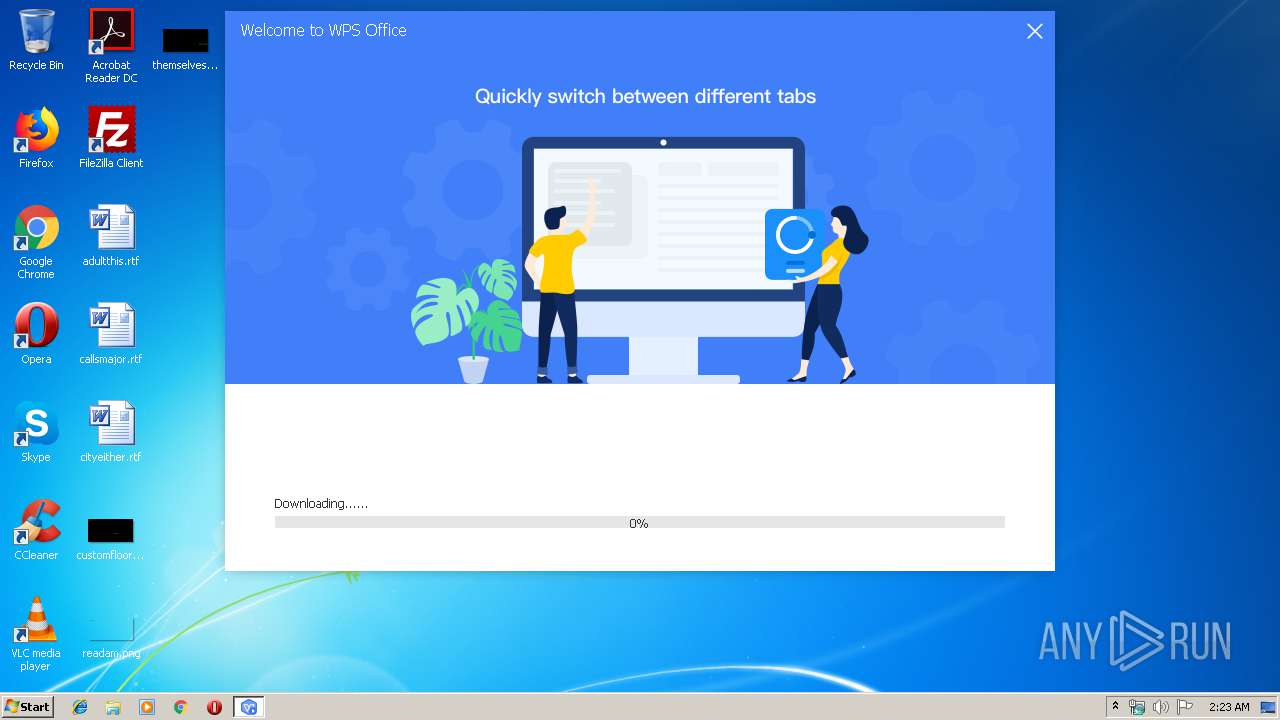The height and width of the screenshot is (720, 1280).
Task: Select the 'customfloor...' desktop file
Action: click(x=110, y=538)
